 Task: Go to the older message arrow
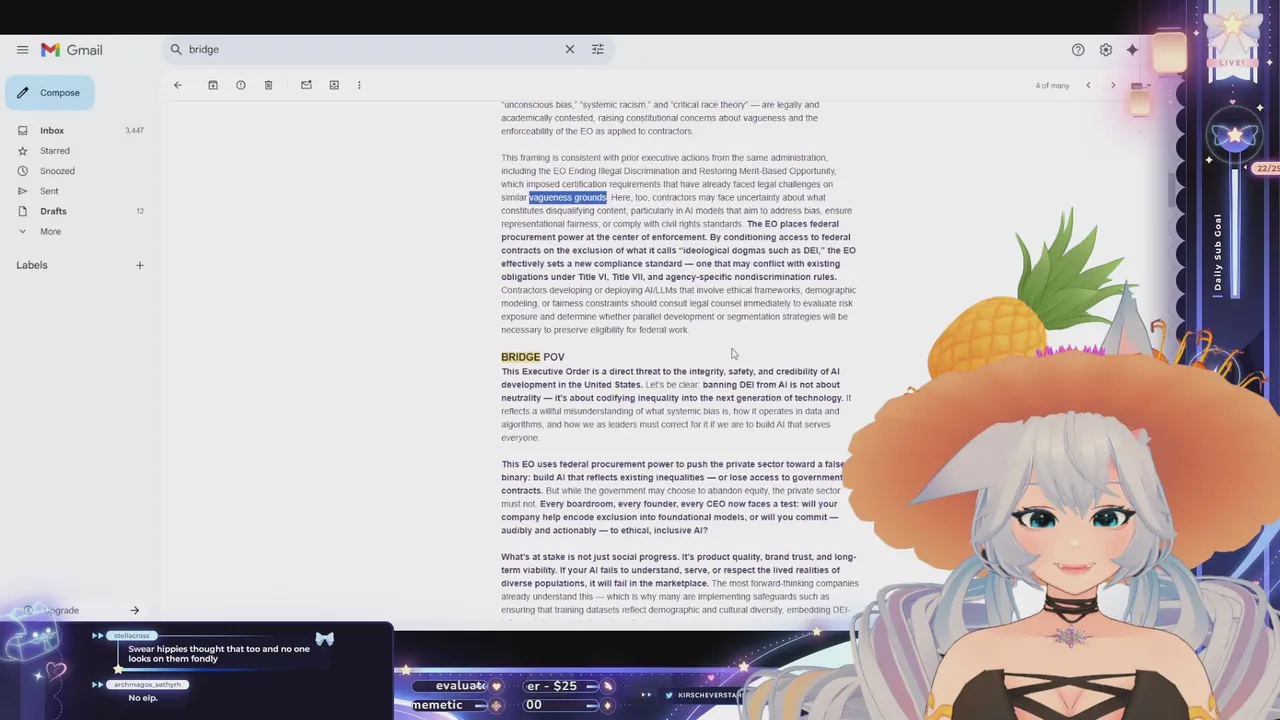click(x=1113, y=85)
